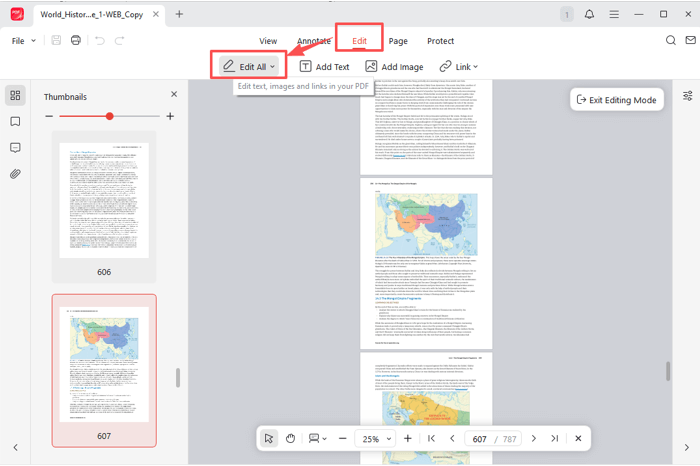
Task: Close the floating bottom toolbar
Action: (x=578, y=438)
